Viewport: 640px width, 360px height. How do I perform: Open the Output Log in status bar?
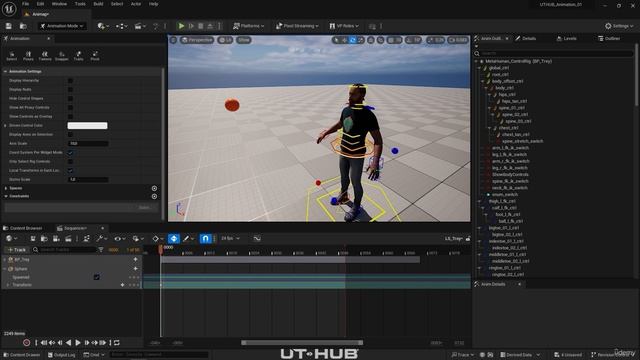pos(62,355)
